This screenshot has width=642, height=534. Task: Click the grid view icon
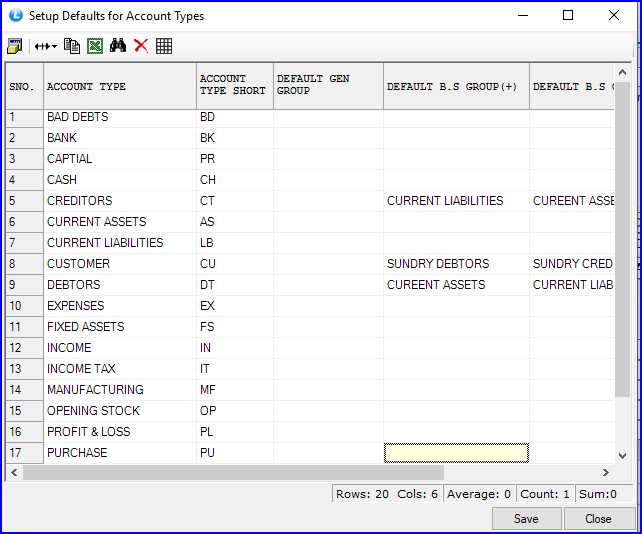(x=164, y=46)
